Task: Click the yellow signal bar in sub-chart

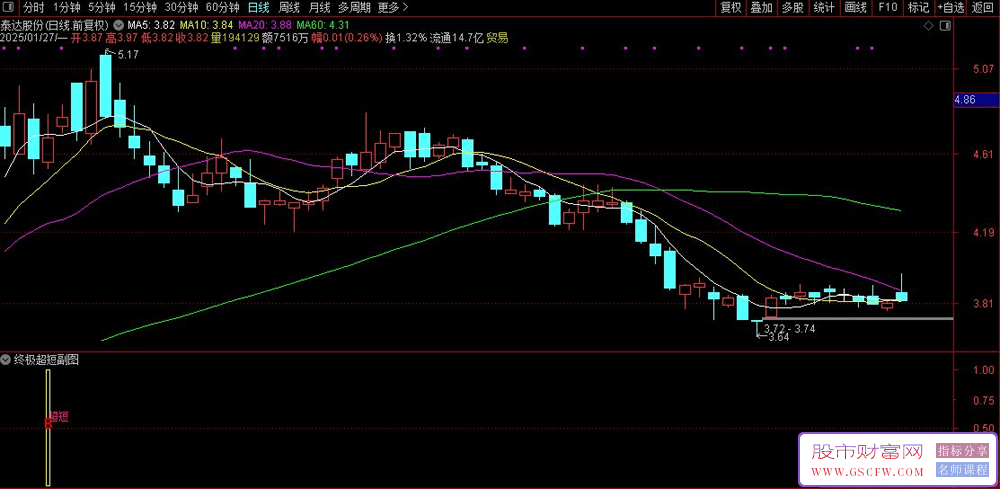Action: (x=47, y=427)
